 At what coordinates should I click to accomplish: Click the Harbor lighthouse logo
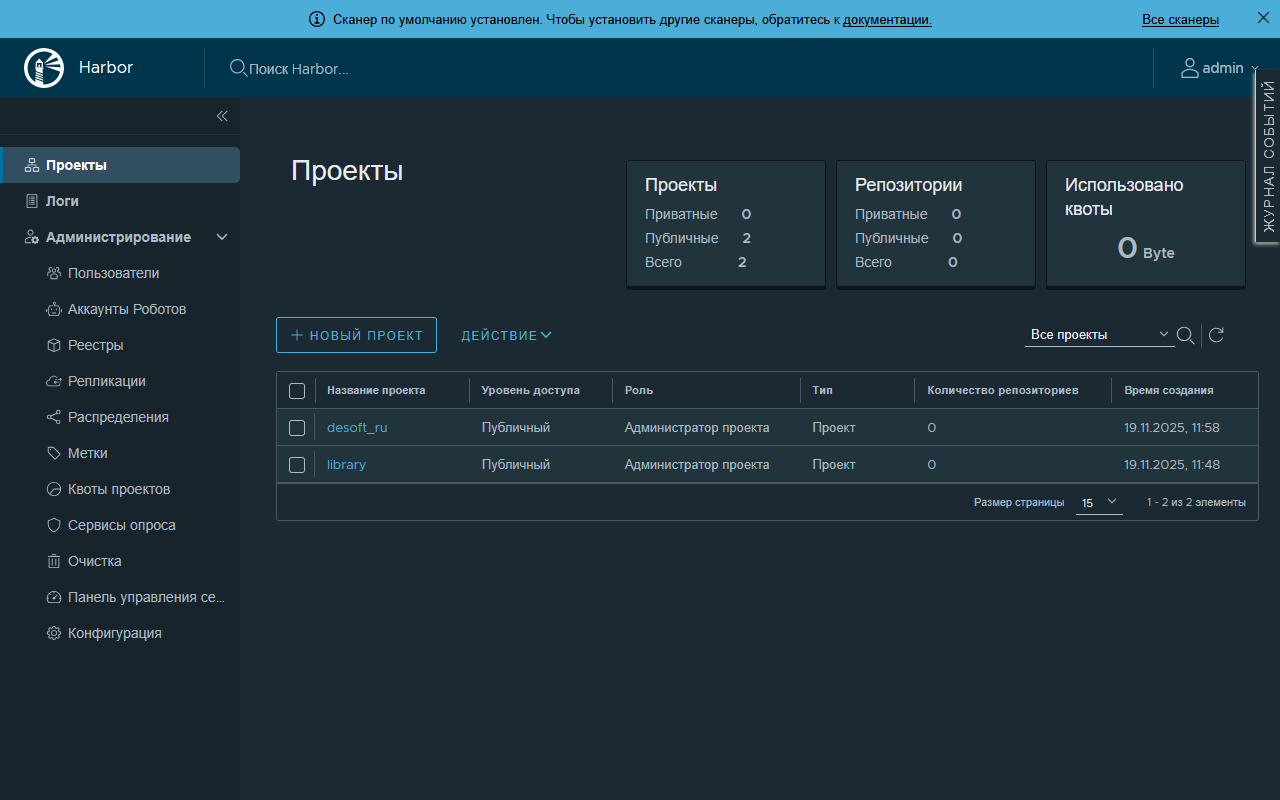pos(44,68)
